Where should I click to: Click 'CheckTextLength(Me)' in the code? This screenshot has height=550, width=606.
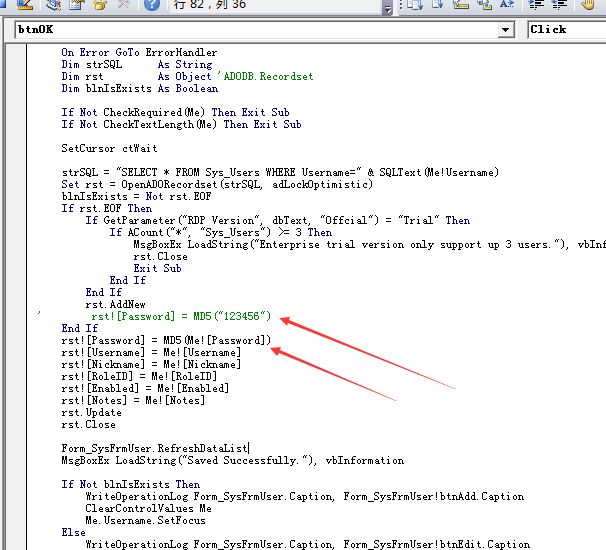(160, 124)
